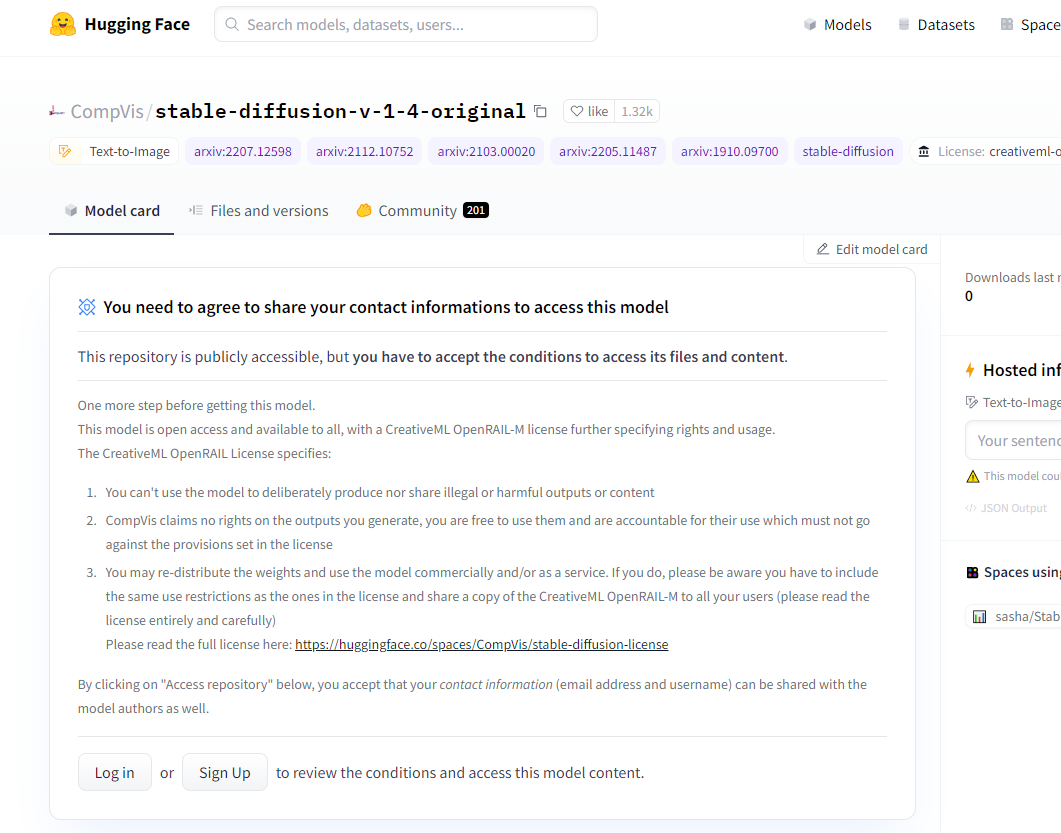The width and height of the screenshot is (1061, 833).
Task: Click the Log in button
Action: [x=114, y=772]
